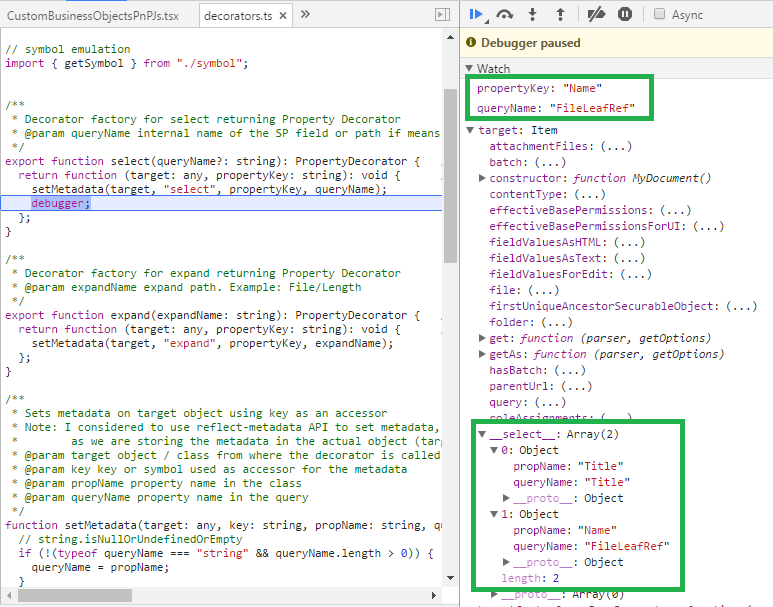The height and width of the screenshot is (607, 773).
Task: Click the code editor vertical scrollbar thumb
Action: tap(450, 176)
